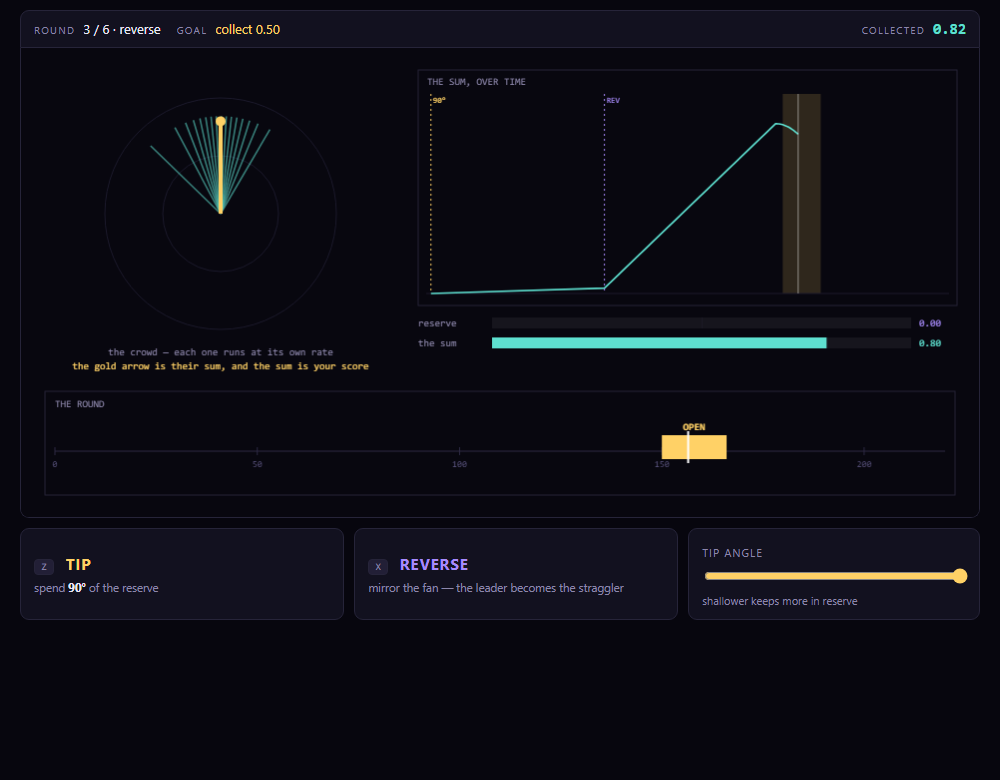Click the 'THE SUM, OVER TIME' chart title
Viewport: 1000px width, 780px height.
coord(476,82)
